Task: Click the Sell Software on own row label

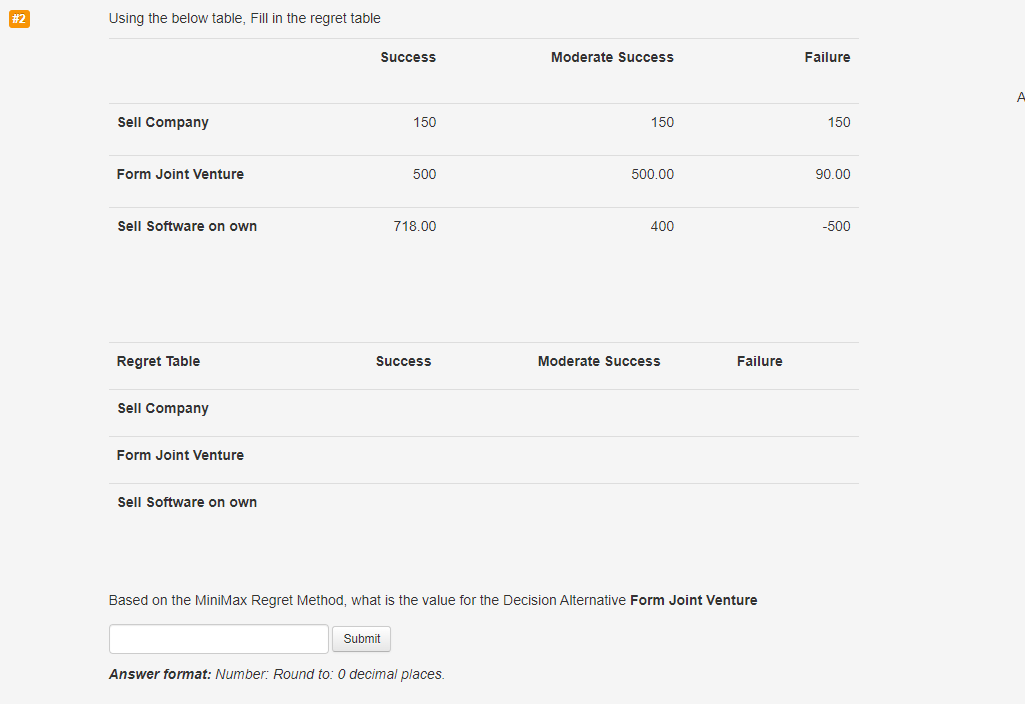Action: 187,226
